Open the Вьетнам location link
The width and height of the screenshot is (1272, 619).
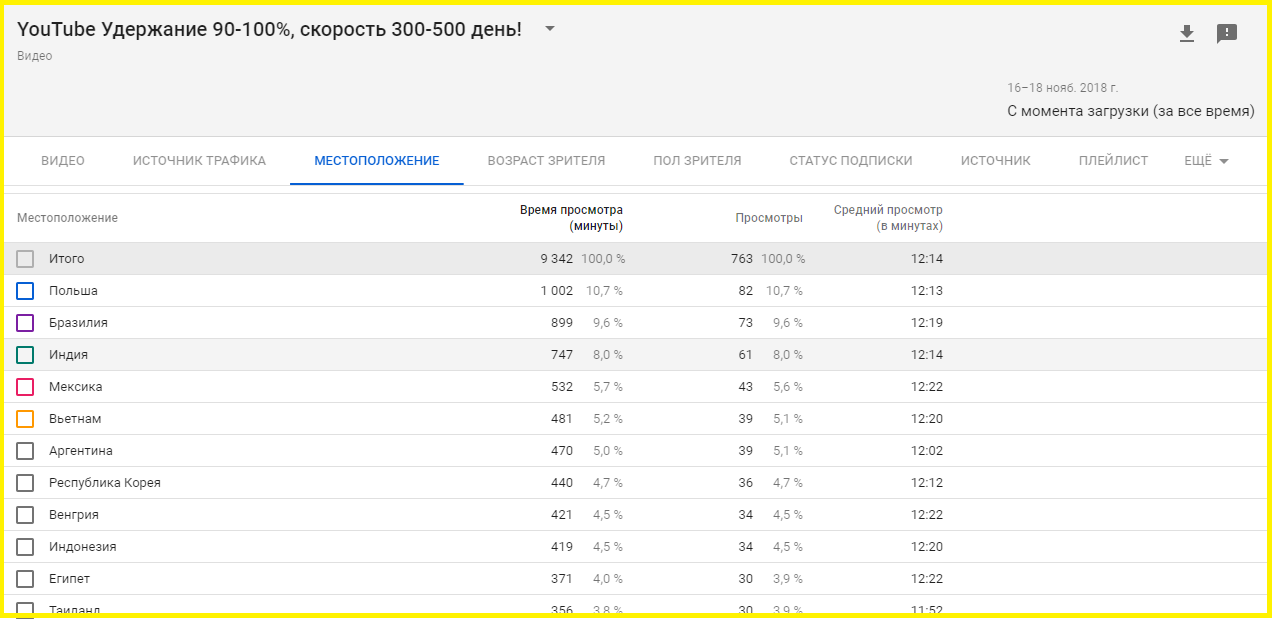pyautogui.click(x=75, y=419)
